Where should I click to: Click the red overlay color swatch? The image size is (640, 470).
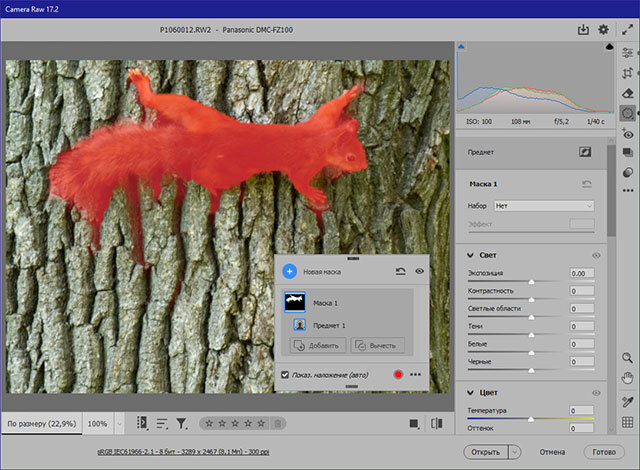(x=397, y=374)
